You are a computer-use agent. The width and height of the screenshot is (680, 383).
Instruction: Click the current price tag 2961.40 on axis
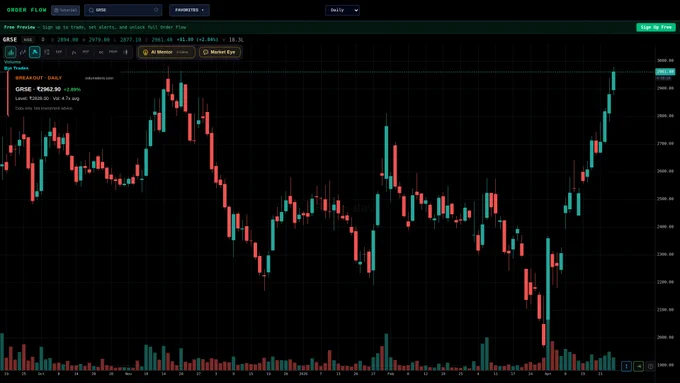point(665,72)
